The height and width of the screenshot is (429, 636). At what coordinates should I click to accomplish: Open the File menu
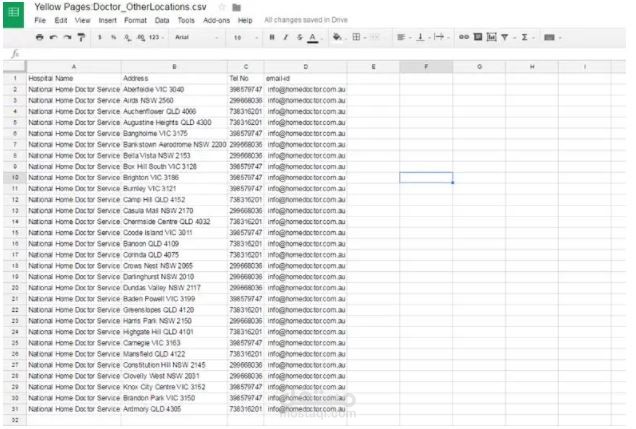point(40,20)
